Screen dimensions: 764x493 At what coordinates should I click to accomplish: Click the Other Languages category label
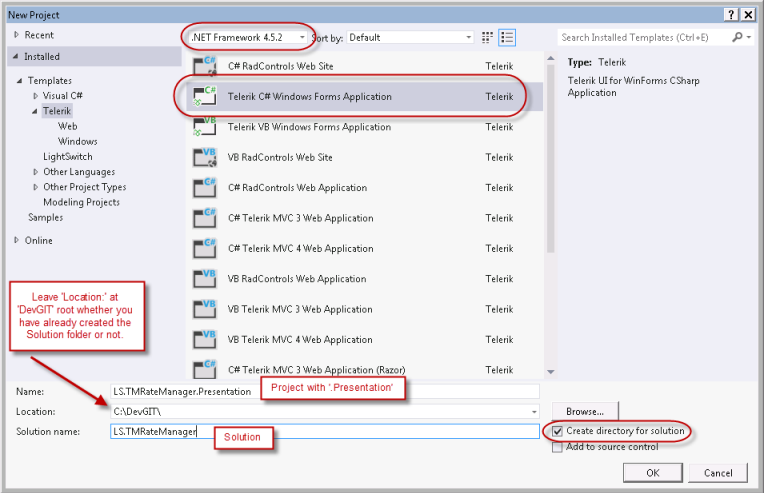pyautogui.click(x=79, y=172)
